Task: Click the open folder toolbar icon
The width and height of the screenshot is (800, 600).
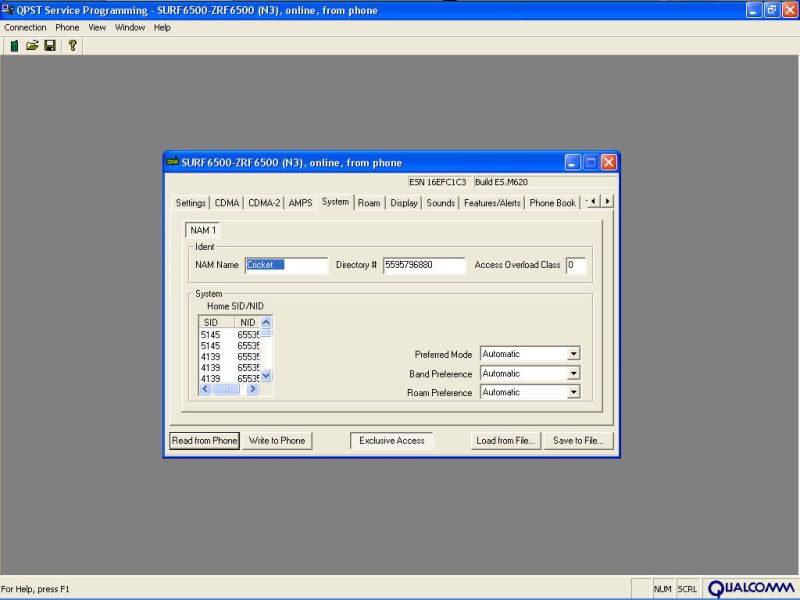Action: [x=32, y=46]
